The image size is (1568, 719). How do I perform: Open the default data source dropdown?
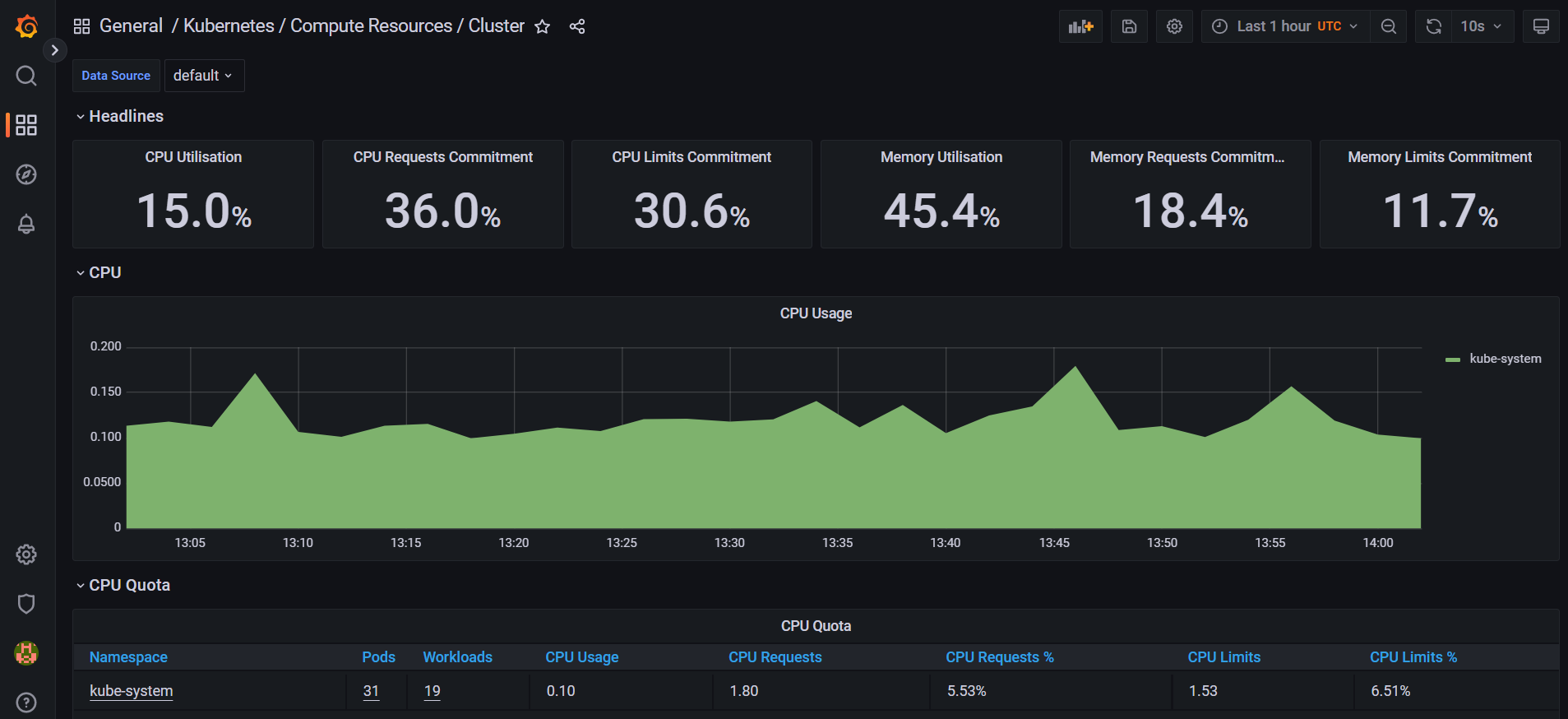pos(203,76)
